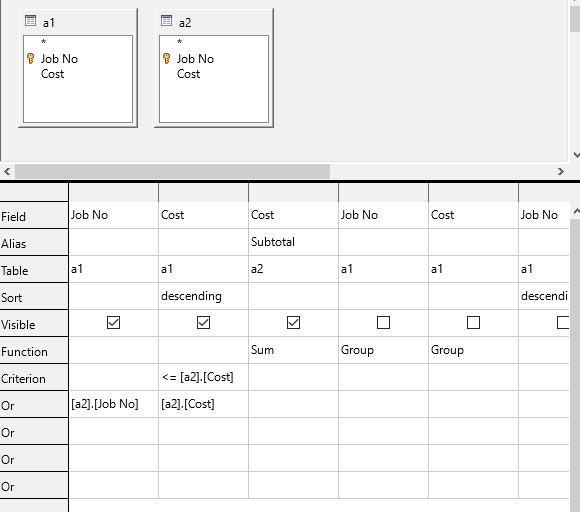Select the Criterion row header
The height and width of the screenshot is (512, 580).
coord(34,377)
